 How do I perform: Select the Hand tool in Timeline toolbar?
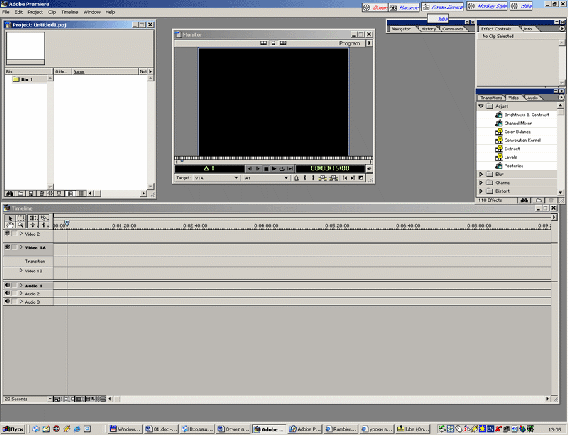pos(10,225)
